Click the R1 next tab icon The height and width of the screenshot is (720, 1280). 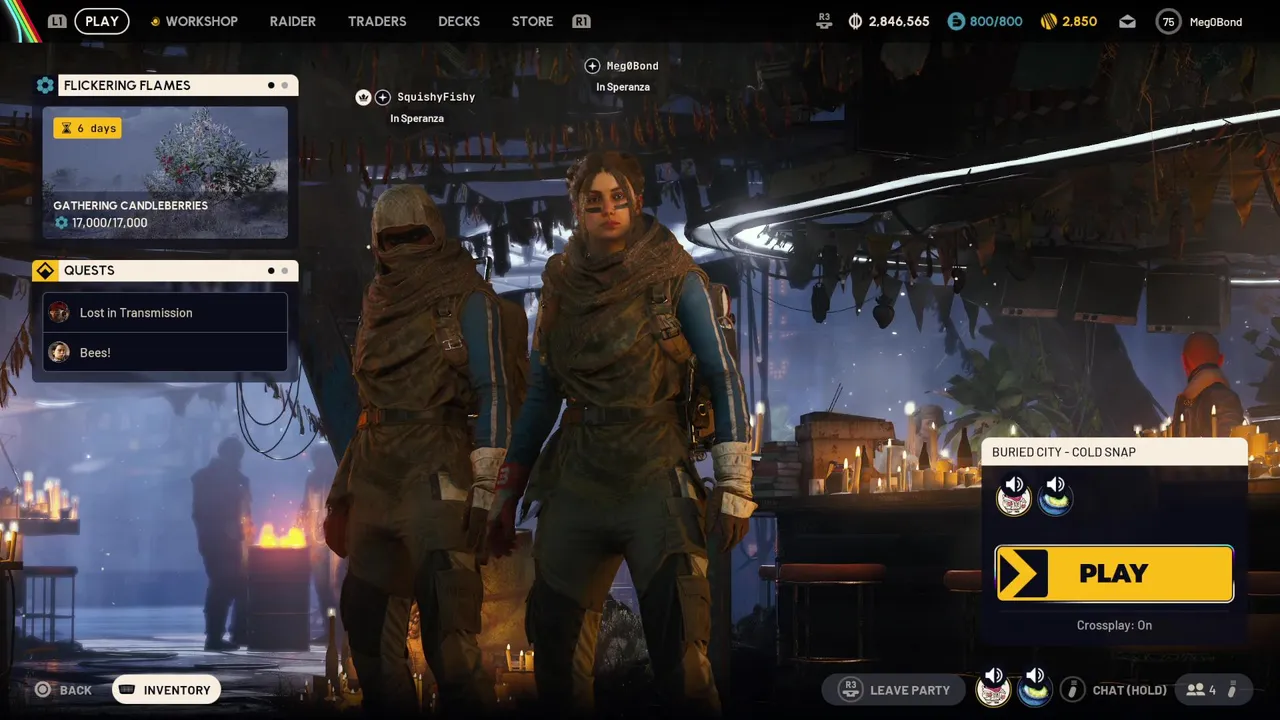(581, 21)
